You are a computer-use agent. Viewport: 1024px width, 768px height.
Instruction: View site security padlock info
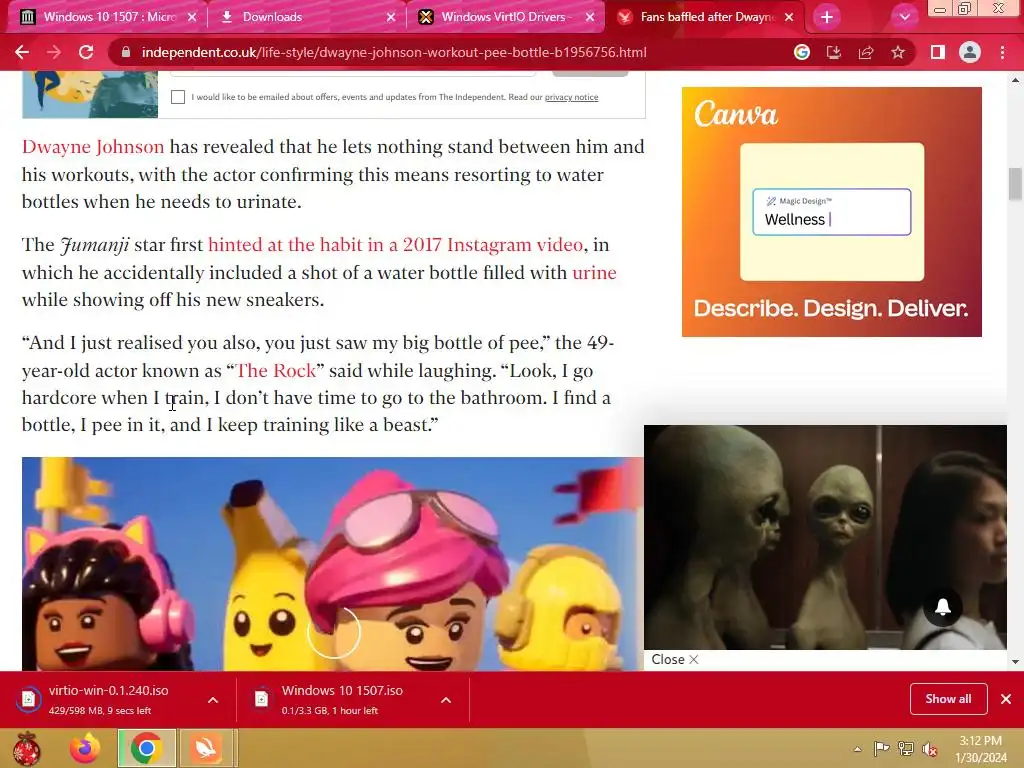coord(125,52)
